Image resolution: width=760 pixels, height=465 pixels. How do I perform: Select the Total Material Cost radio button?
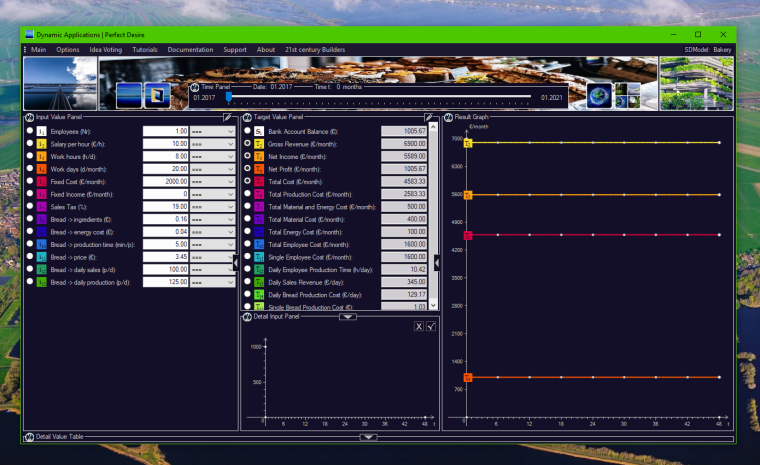247,219
